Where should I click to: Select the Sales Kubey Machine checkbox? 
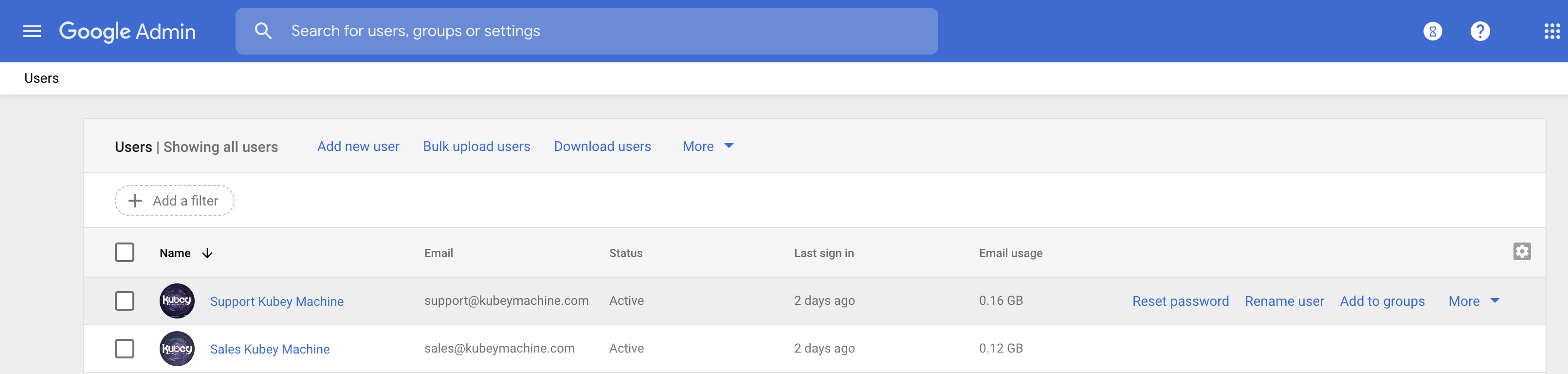point(124,348)
